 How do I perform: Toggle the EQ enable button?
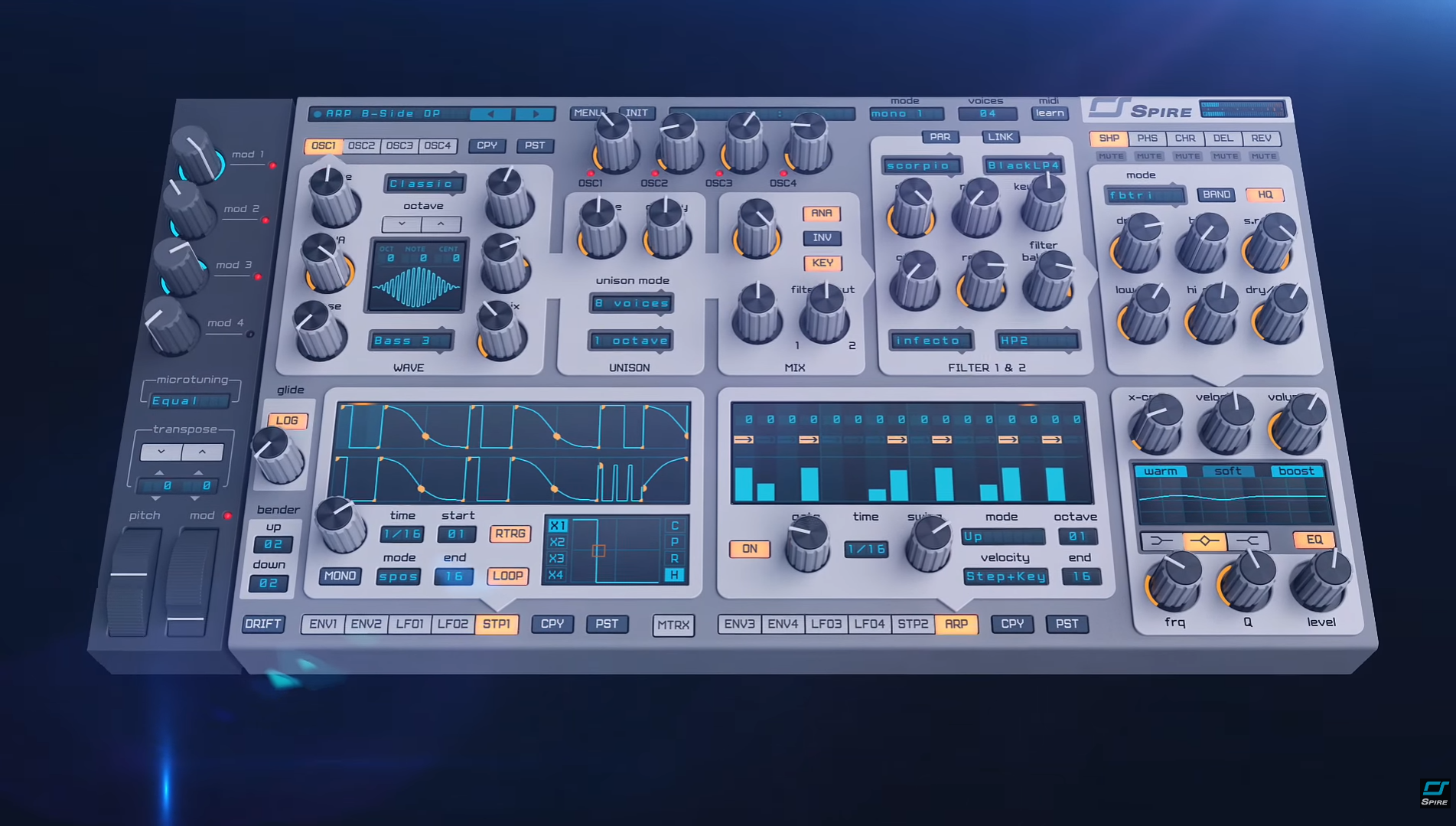[x=1314, y=540]
